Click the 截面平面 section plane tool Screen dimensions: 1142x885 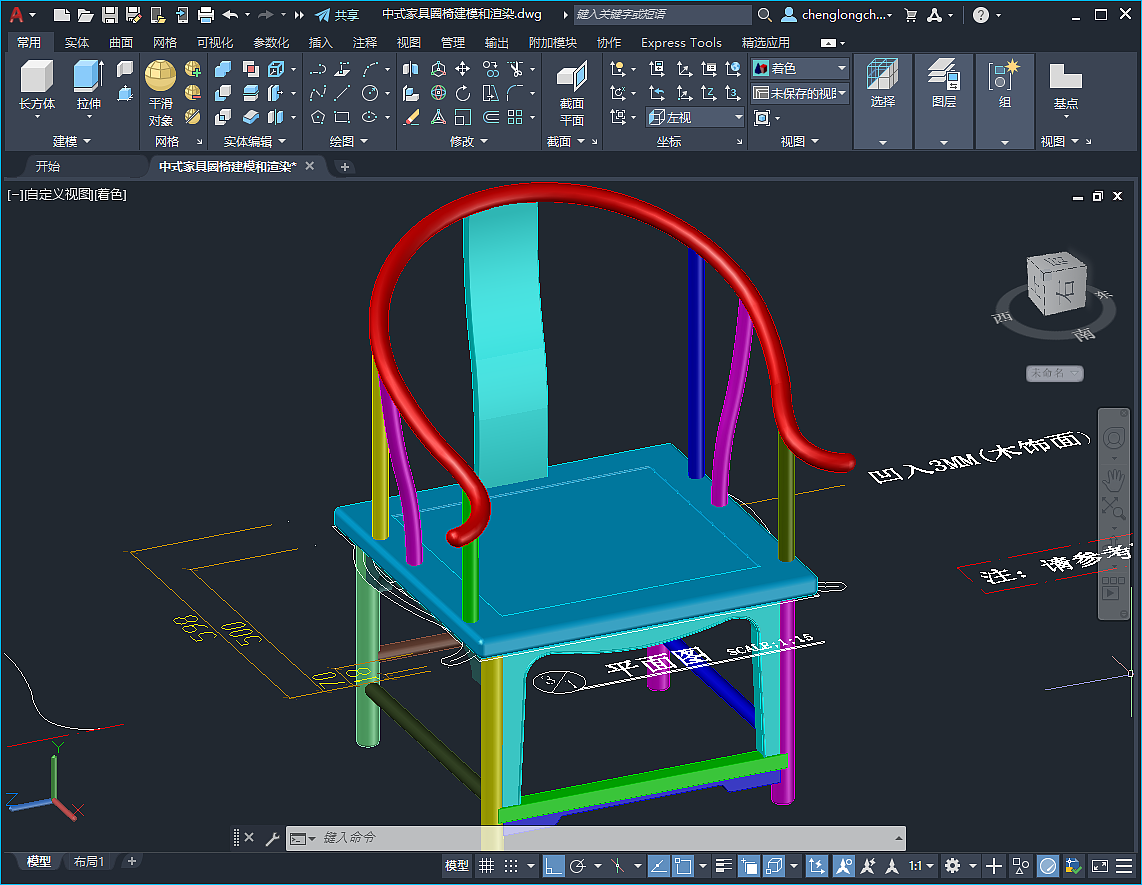(571, 93)
